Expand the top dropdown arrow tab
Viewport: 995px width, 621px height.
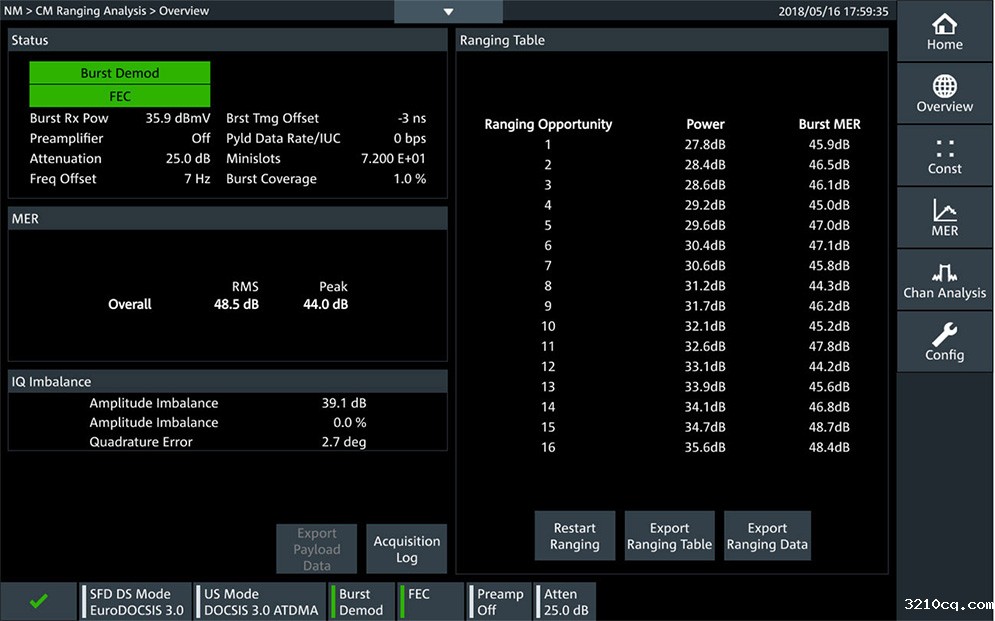448,12
